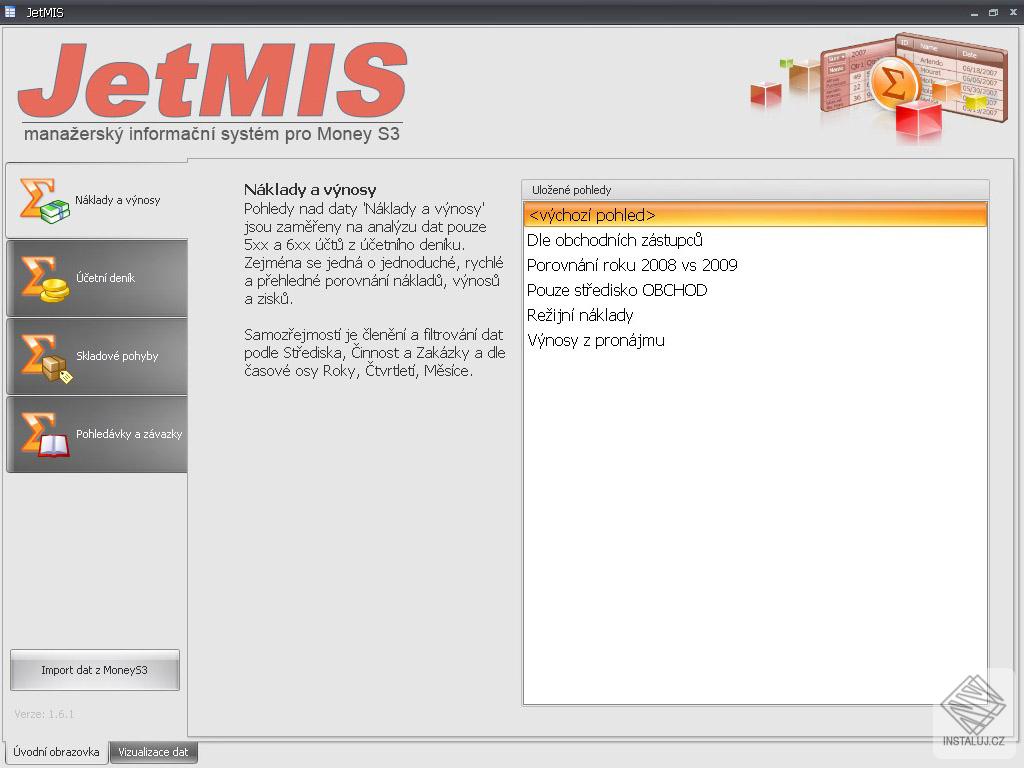Viewport: 1024px width, 768px height.
Task: Open the Pohledávky a závazky section
Action: (x=97, y=434)
